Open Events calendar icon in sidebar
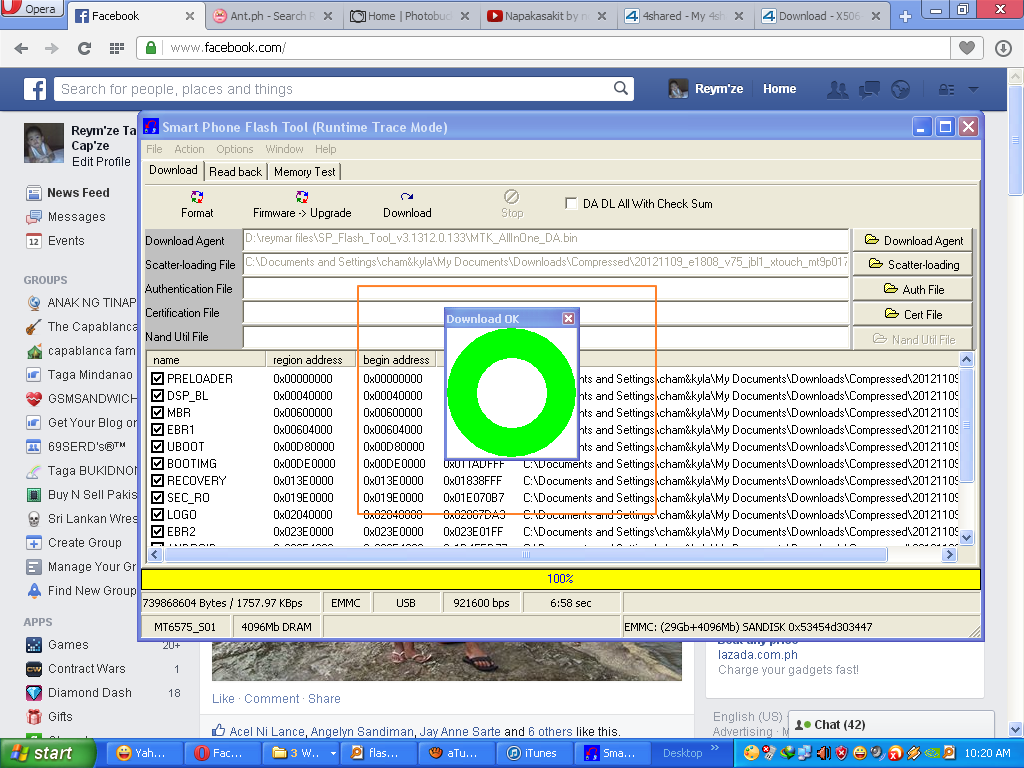 pyautogui.click(x=34, y=241)
